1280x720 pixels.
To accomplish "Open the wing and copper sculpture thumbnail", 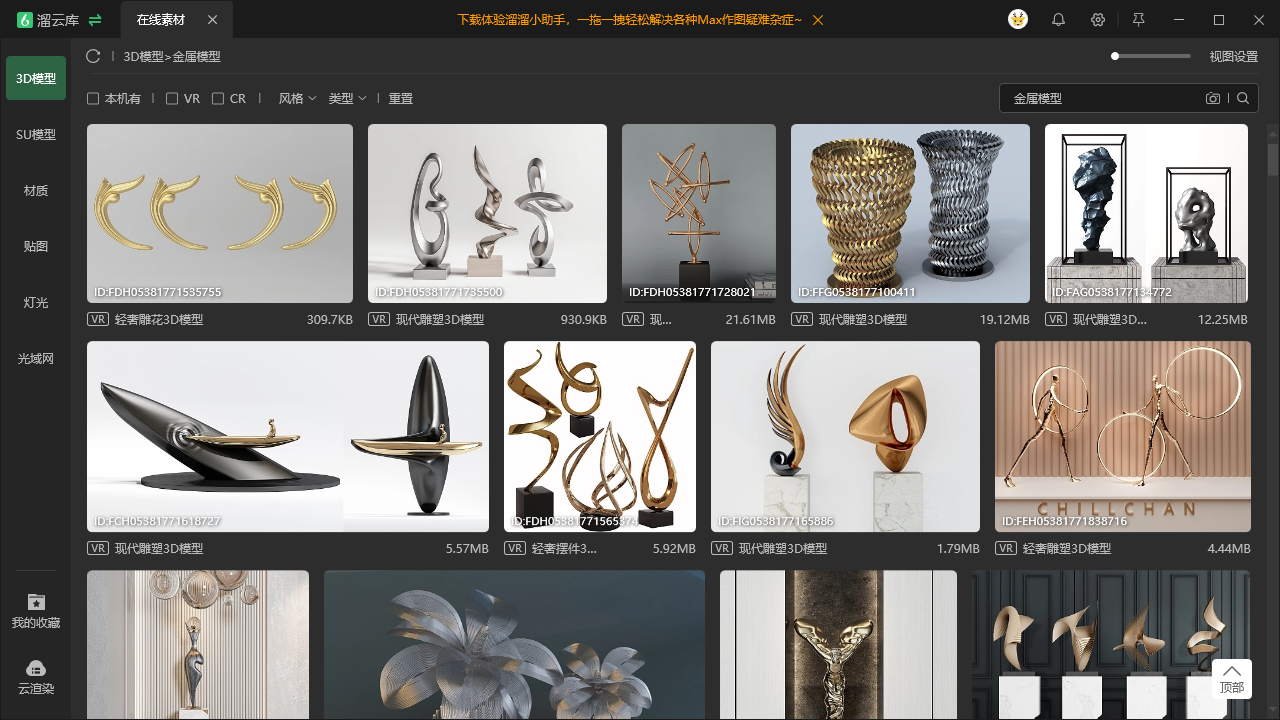I will (845, 436).
